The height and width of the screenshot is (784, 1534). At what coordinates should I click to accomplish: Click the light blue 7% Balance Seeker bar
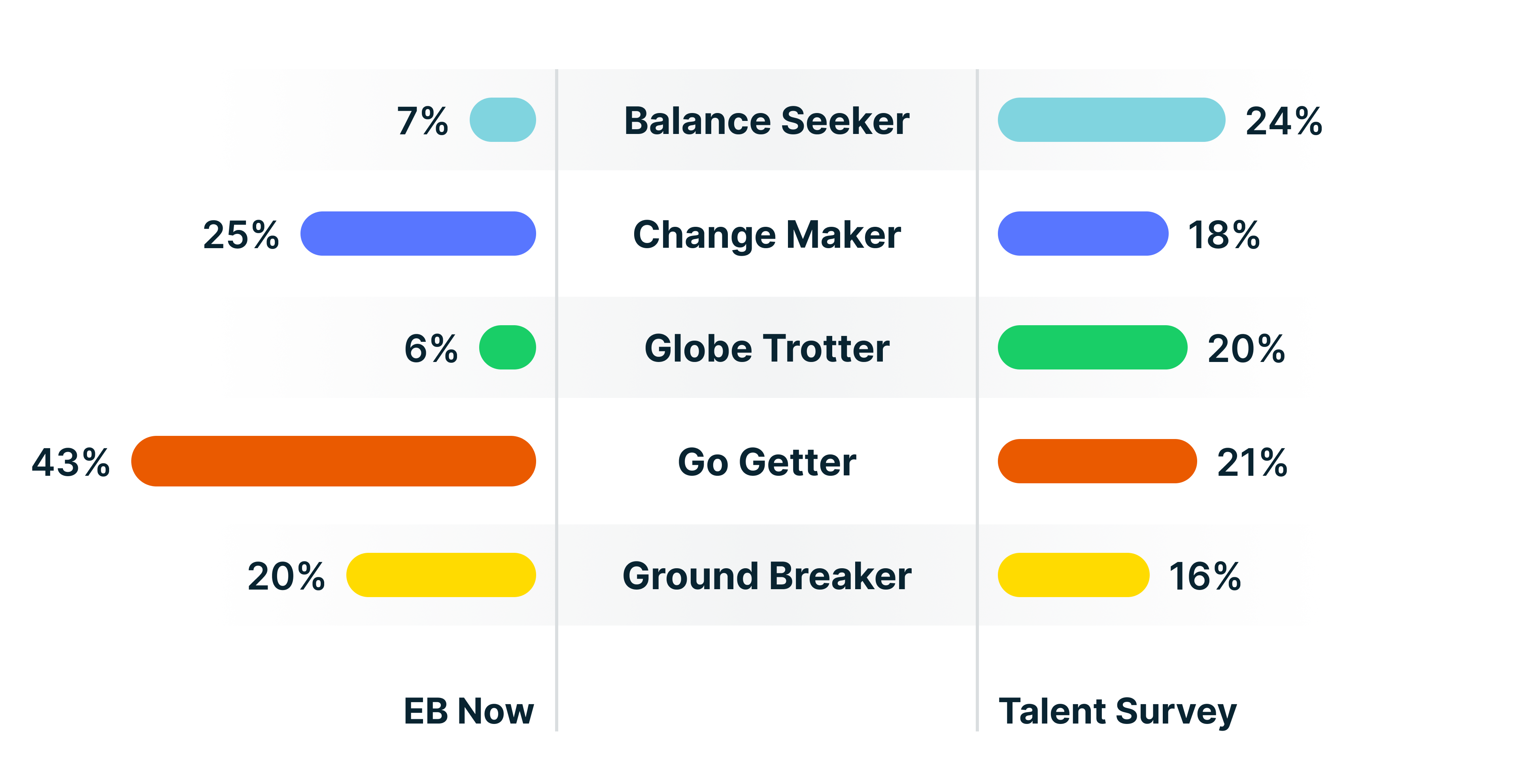pyautogui.click(x=503, y=120)
